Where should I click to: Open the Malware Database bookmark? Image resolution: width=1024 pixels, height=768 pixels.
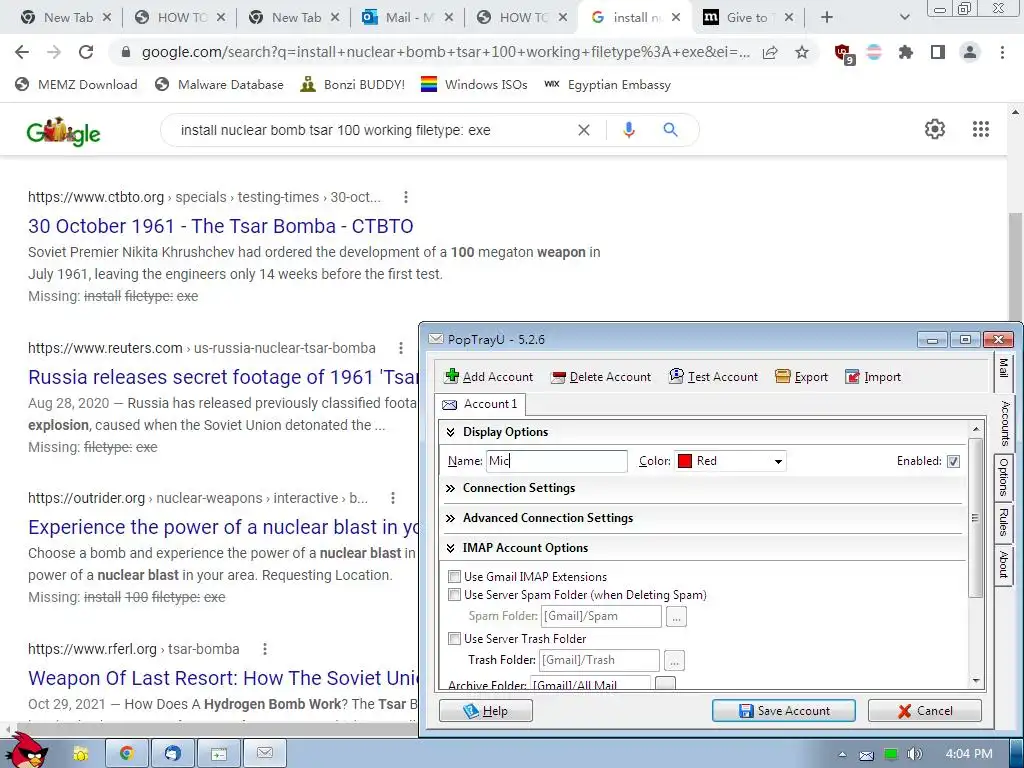tap(219, 85)
